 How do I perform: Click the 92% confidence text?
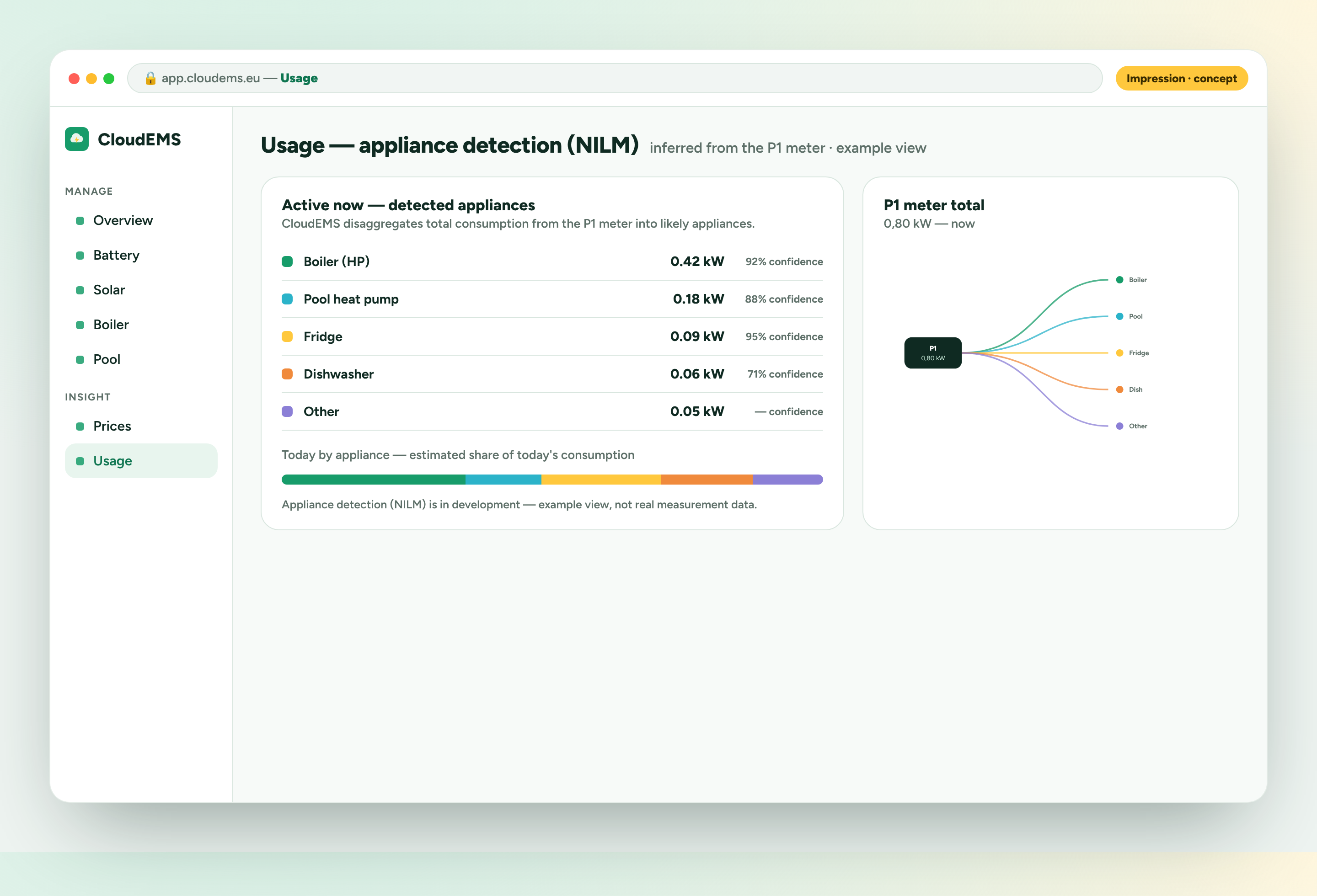coord(784,261)
